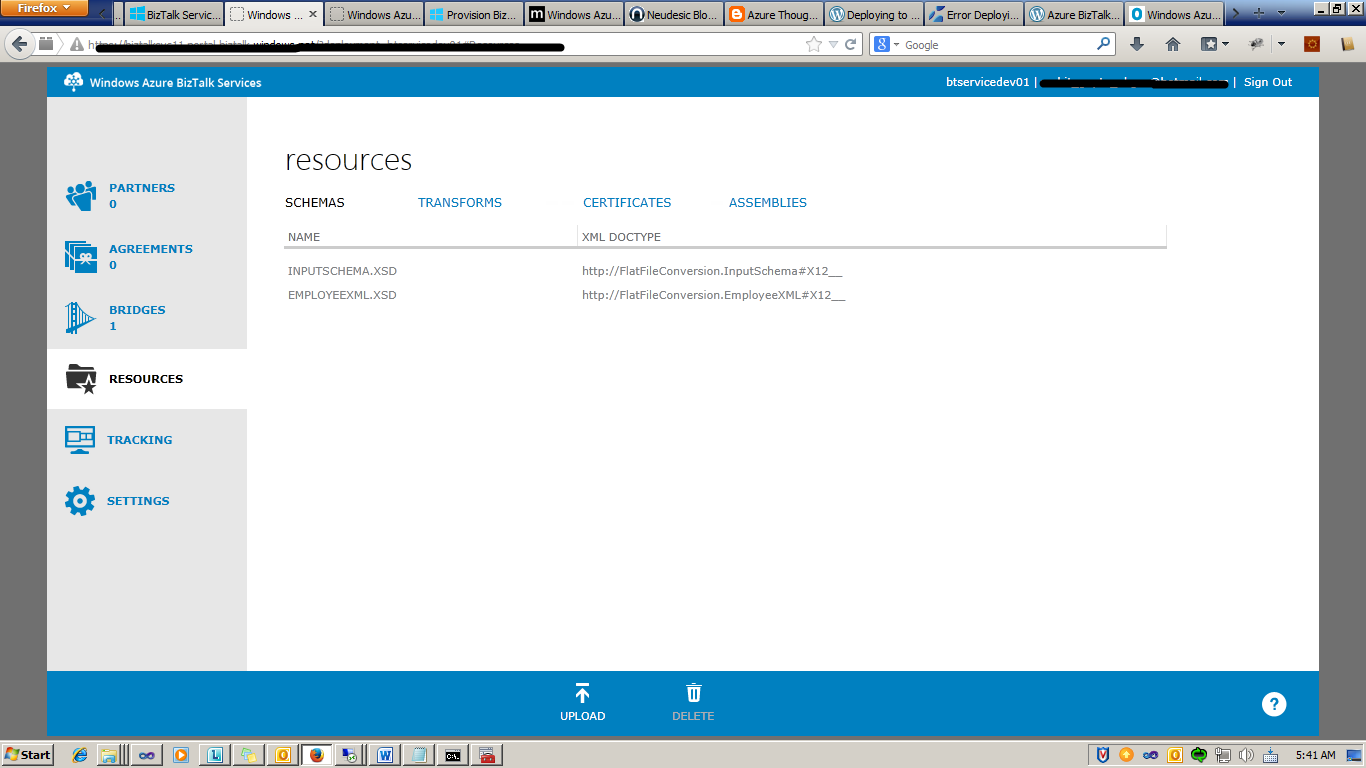
Task: Switch to Neudesic Blo... browser tab
Action: 673,14
